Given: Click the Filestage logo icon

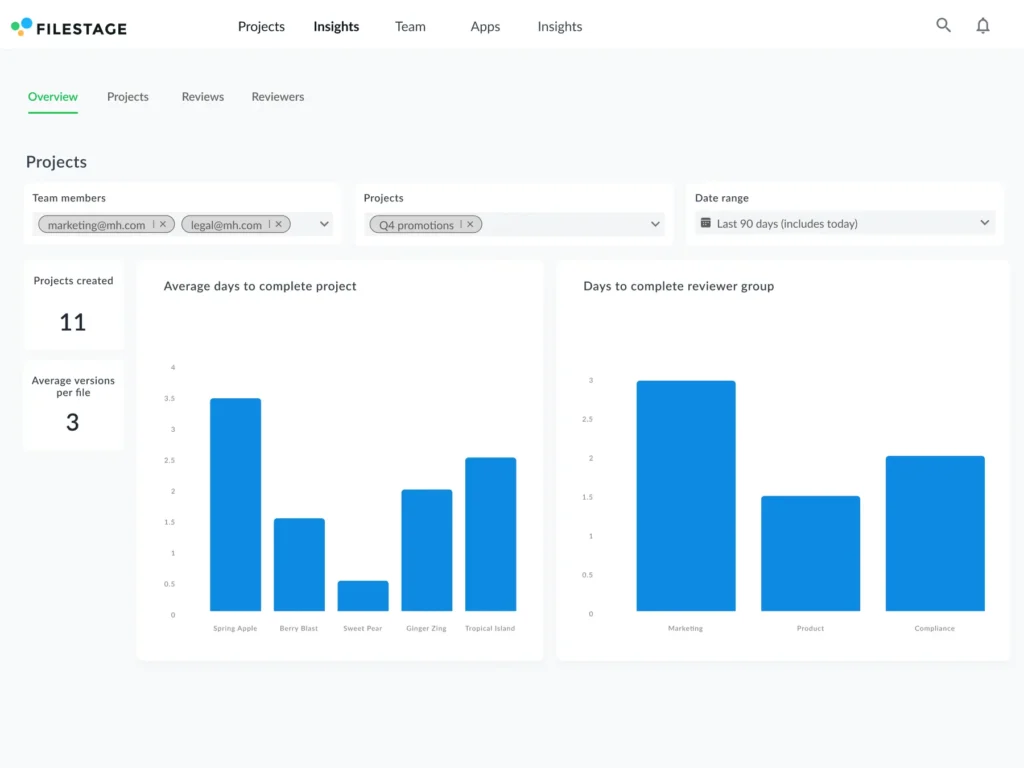Looking at the screenshot, I should point(19,26).
